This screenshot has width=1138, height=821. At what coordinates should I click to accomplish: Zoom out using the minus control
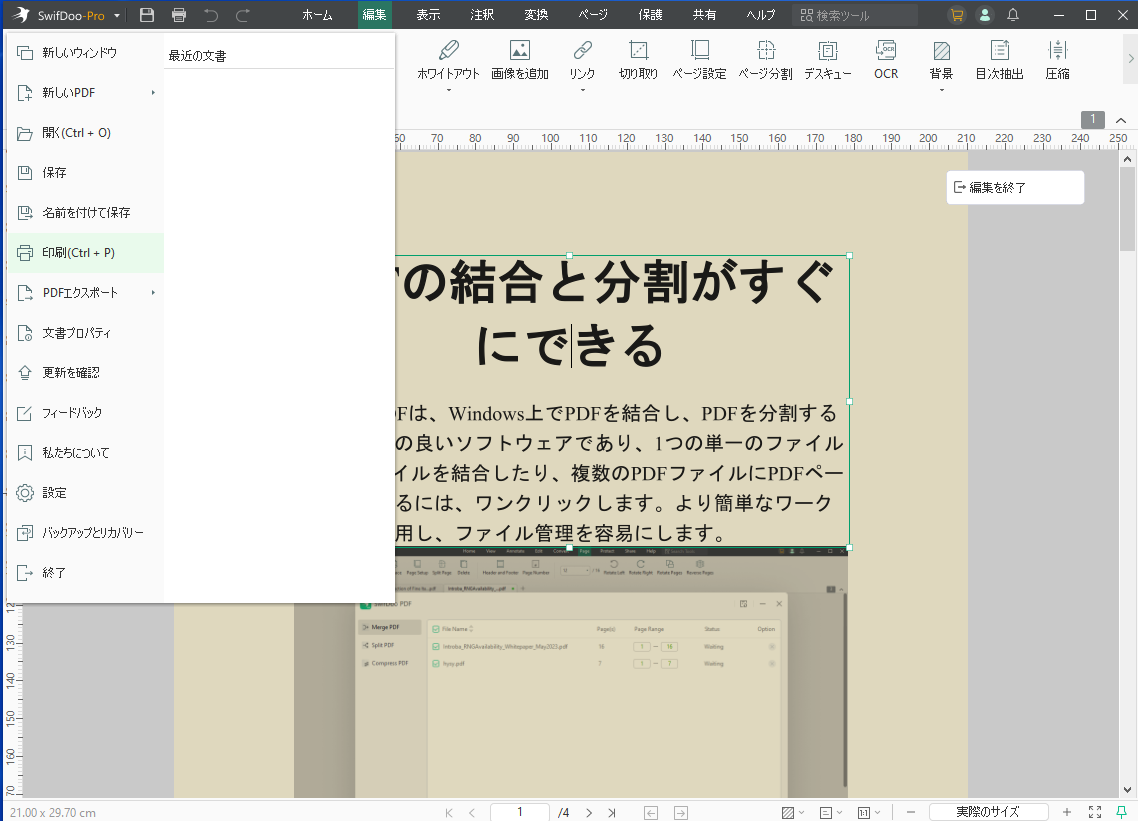tap(911, 812)
